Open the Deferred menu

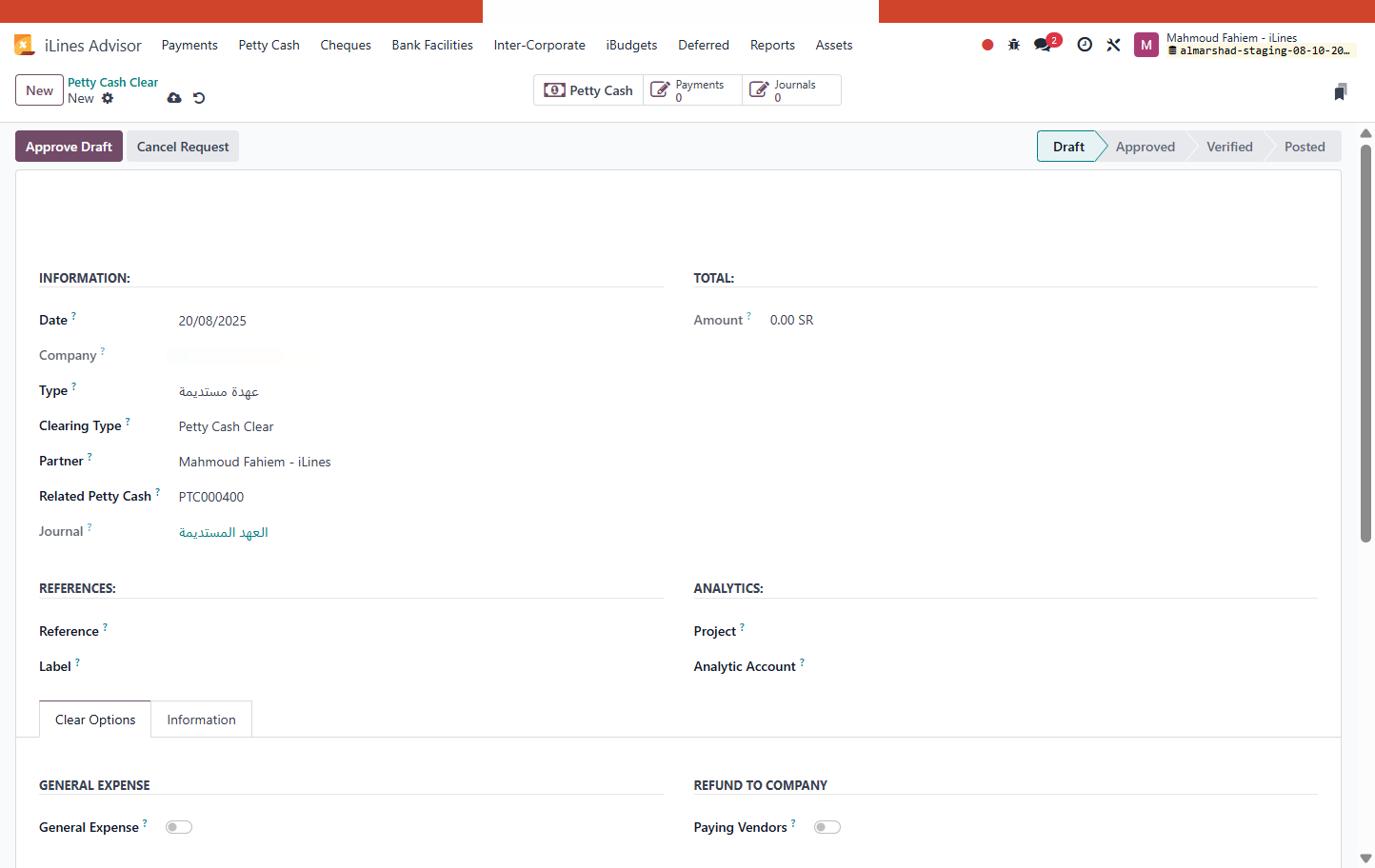tap(704, 45)
